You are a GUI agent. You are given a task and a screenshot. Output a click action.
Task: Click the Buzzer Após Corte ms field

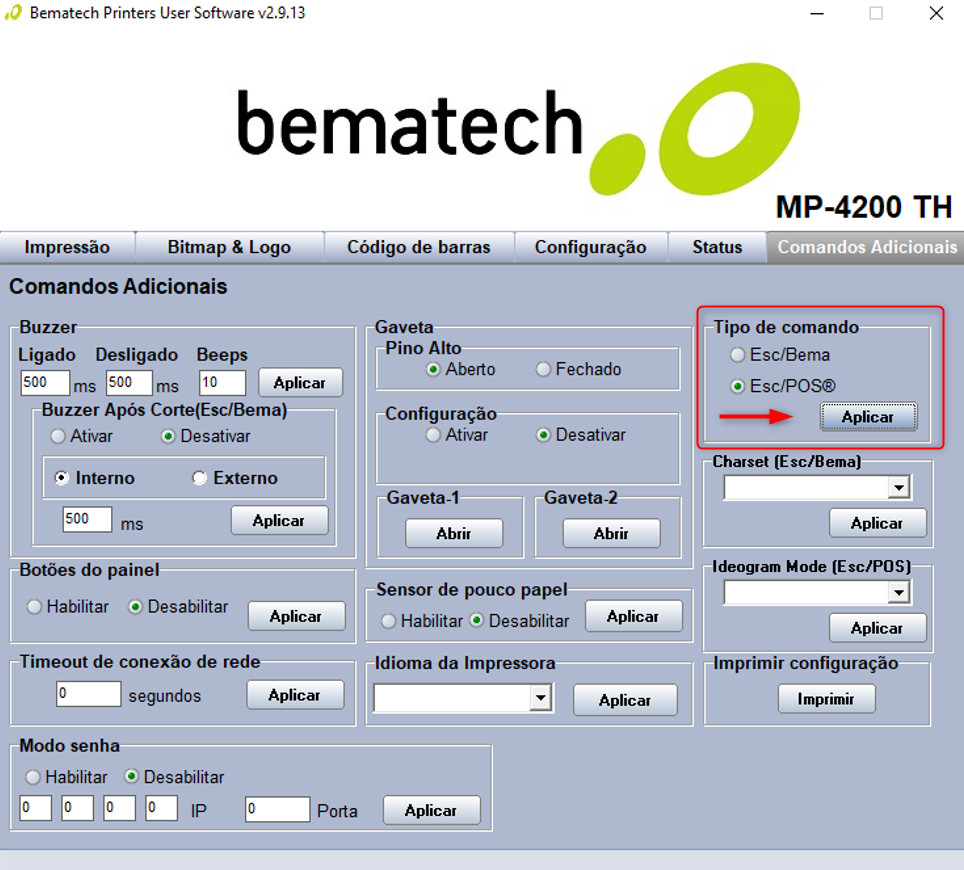(x=87, y=519)
